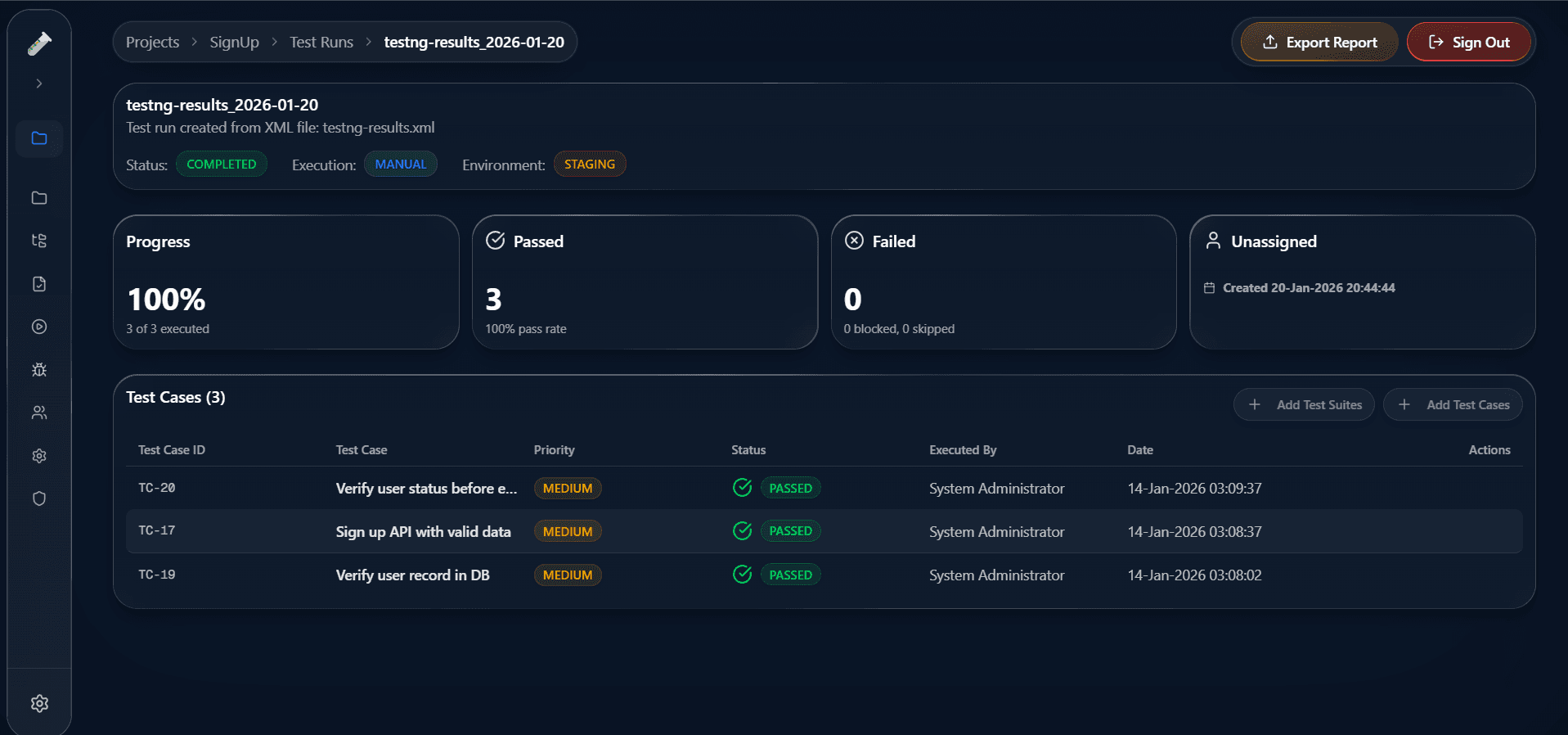Click the test tube app logo
This screenshot has height=735, width=1568.
click(39, 43)
